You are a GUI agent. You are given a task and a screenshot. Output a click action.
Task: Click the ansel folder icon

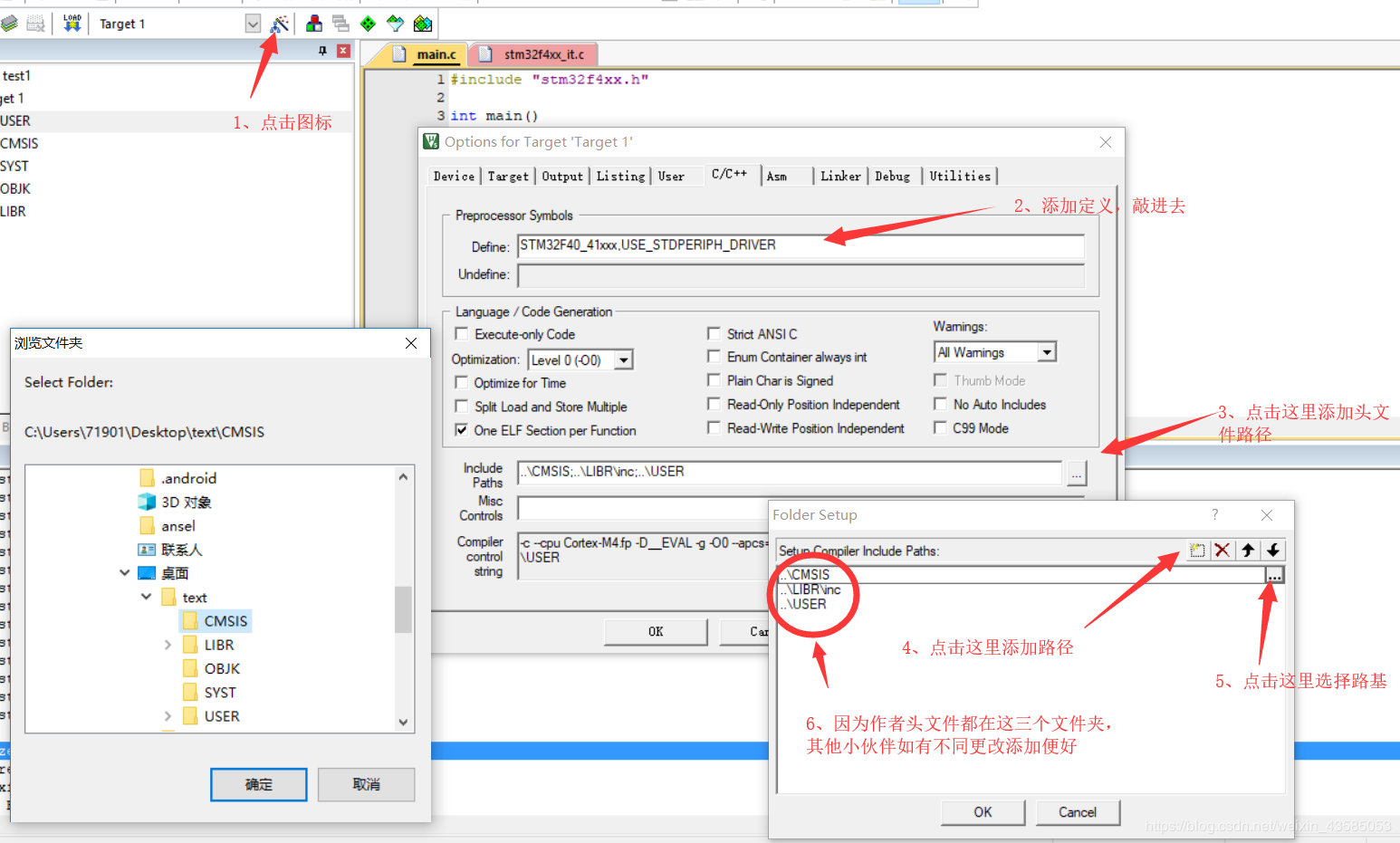[x=148, y=526]
